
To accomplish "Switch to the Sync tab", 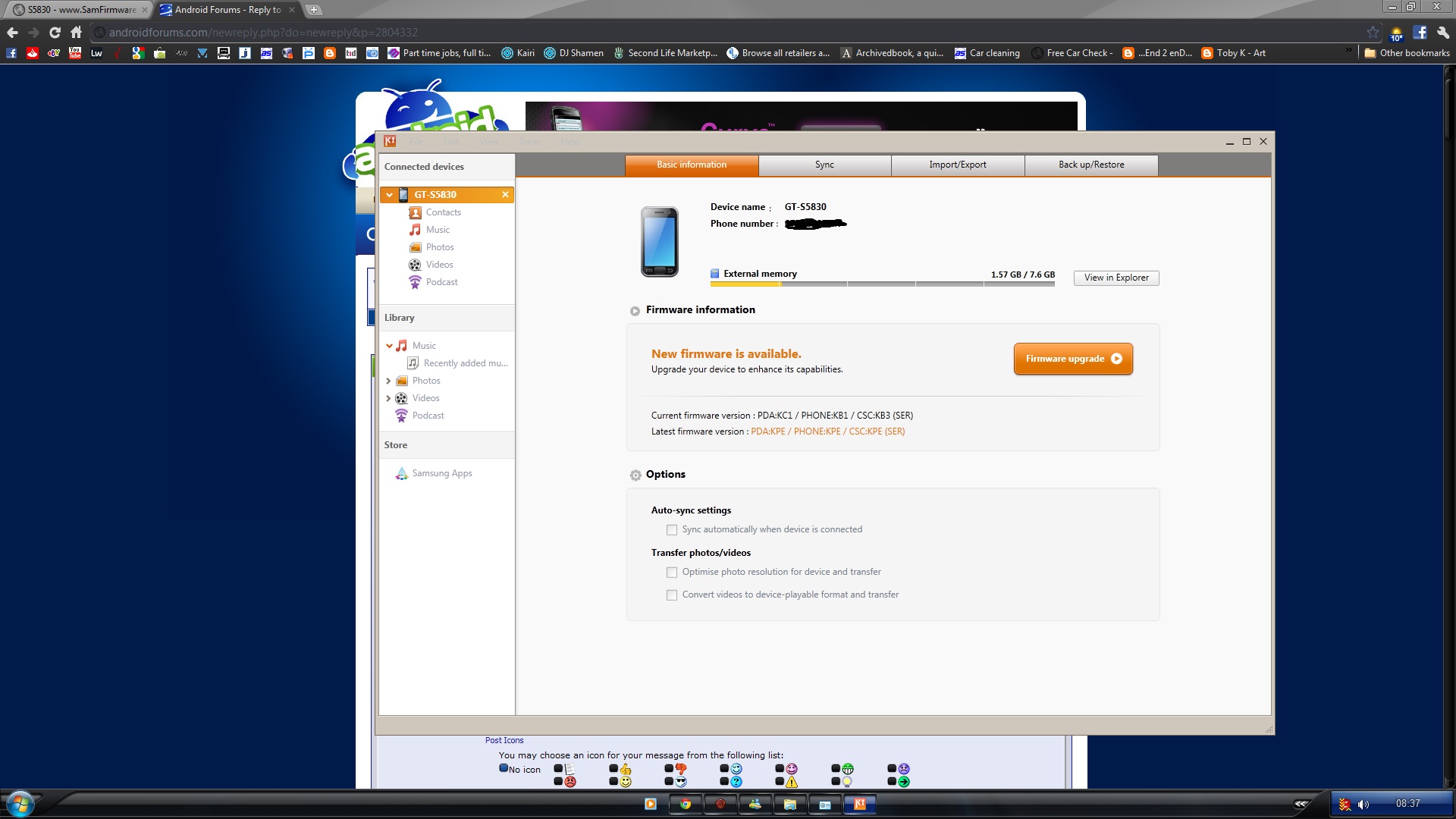I will pos(824,165).
